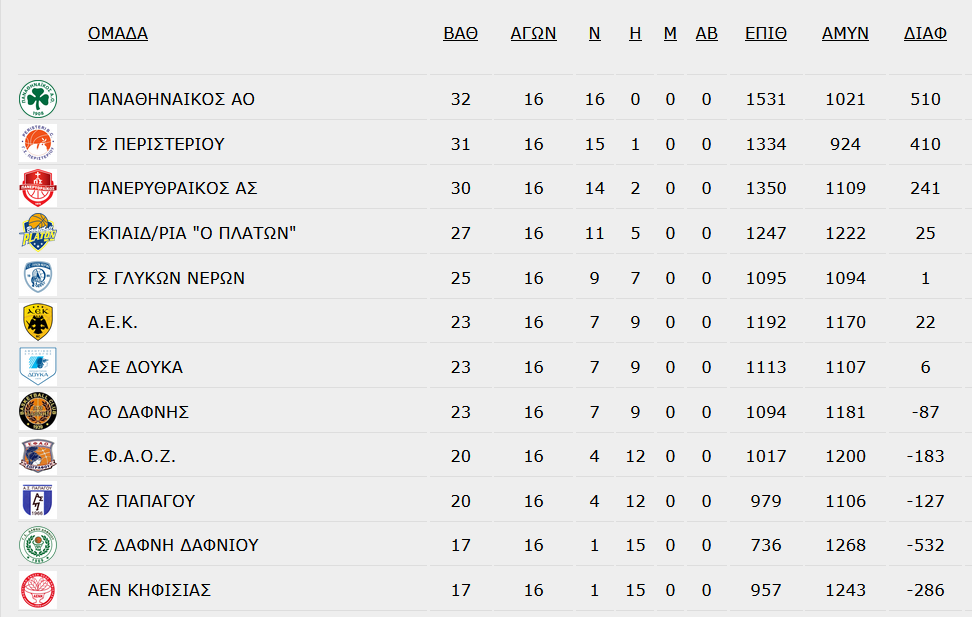Click the ΑΟ Δάφνης black round logo
972x617 pixels.
click(x=38, y=411)
